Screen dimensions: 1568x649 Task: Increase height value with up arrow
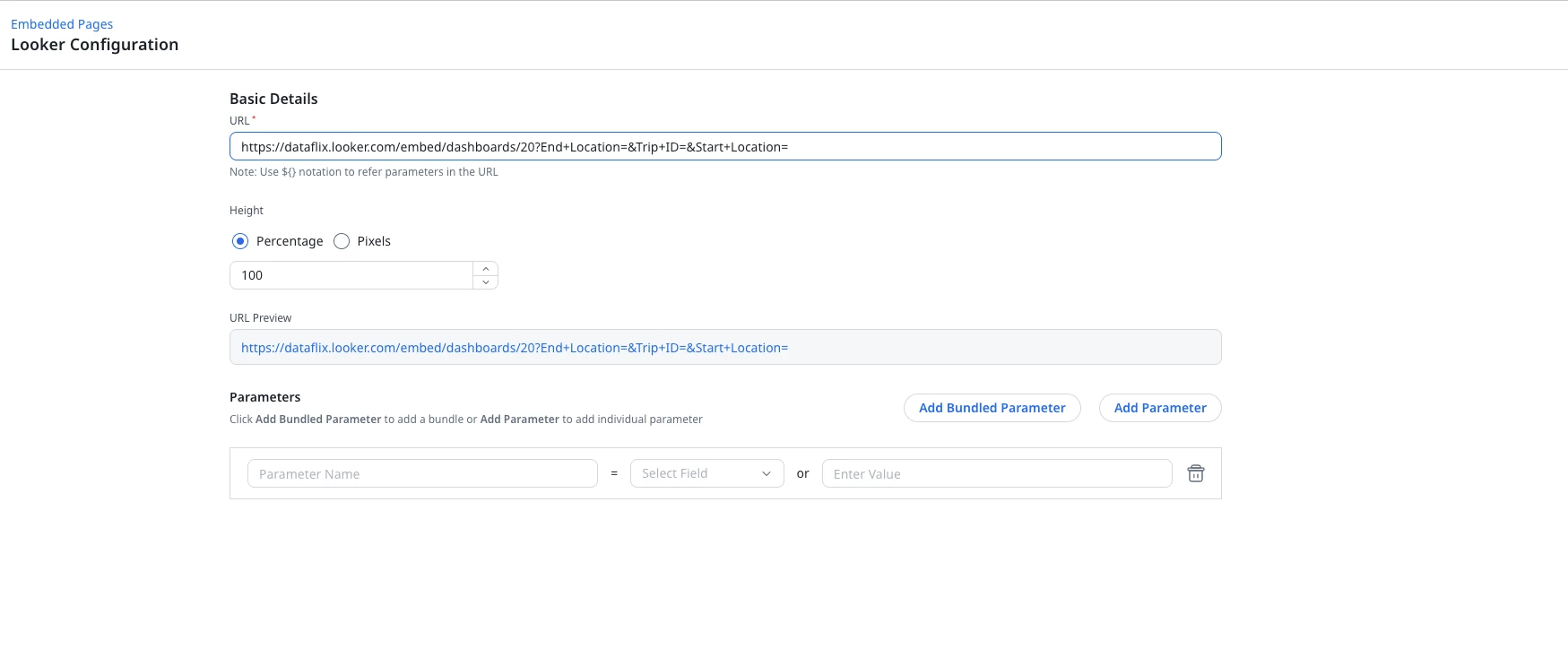click(x=485, y=269)
